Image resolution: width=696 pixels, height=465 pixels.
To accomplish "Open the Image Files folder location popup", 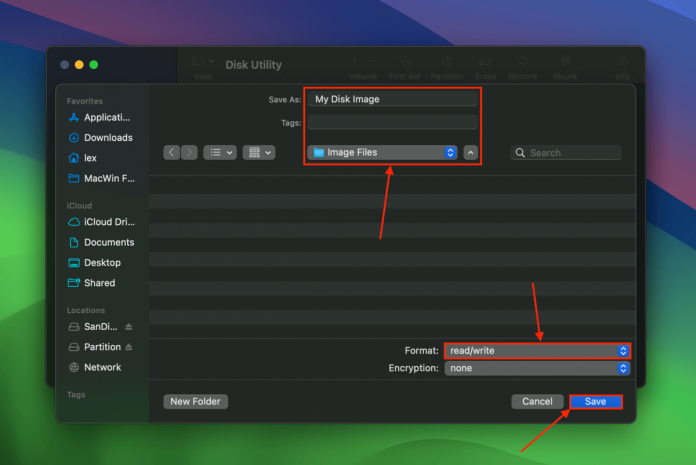I will pos(382,153).
